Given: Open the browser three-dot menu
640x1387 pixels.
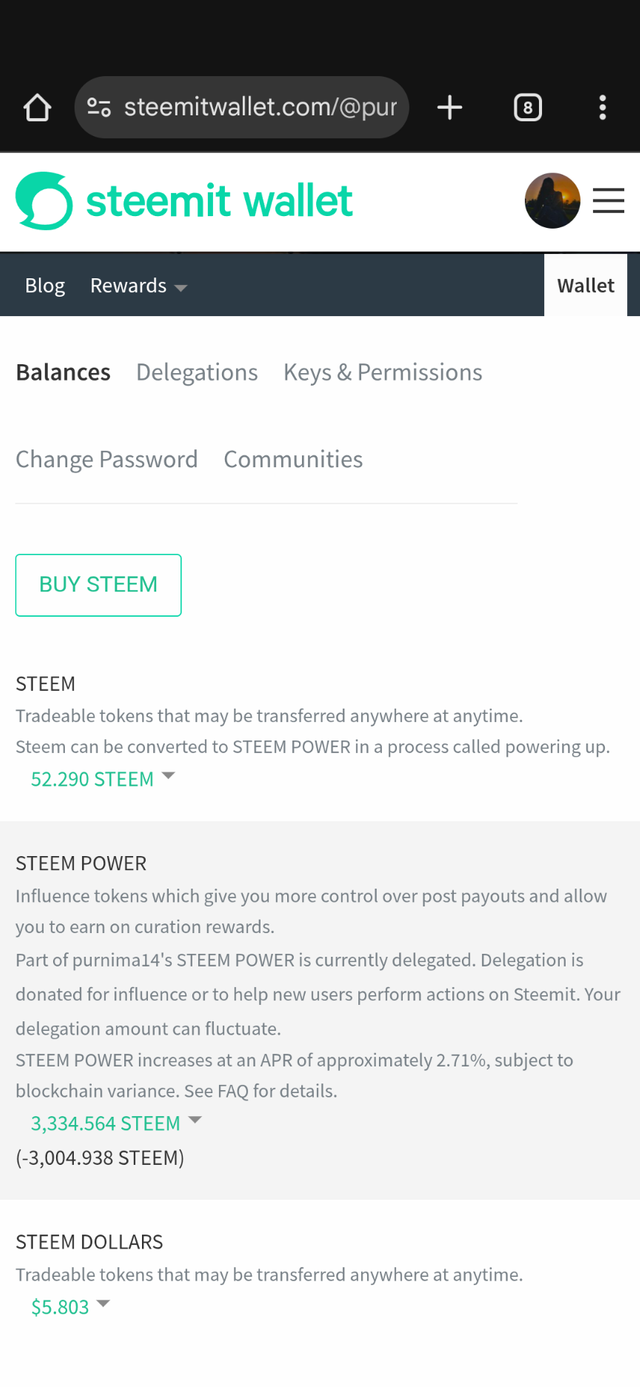Looking at the screenshot, I should [602, 108].
